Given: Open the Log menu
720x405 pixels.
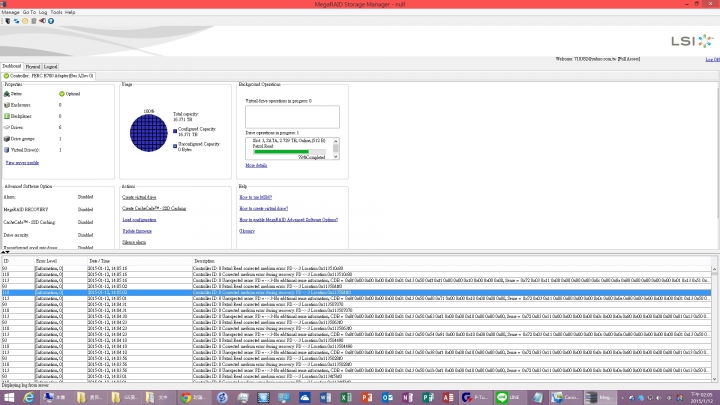Looking at the screenshot, I should point(43,12).
